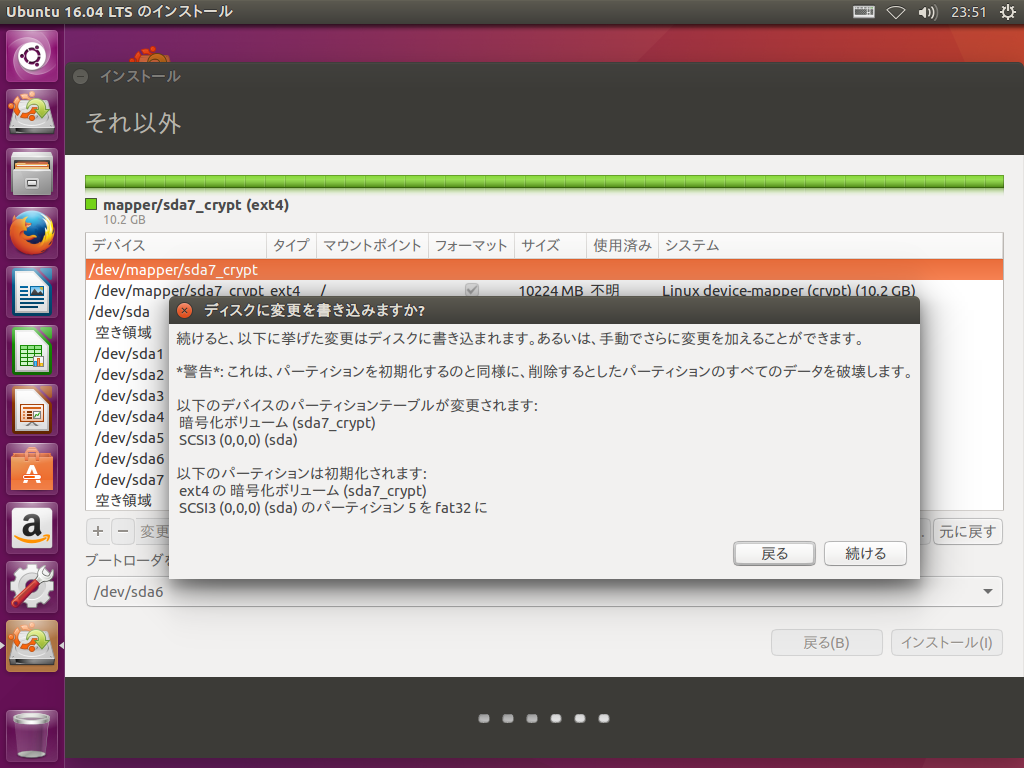Select the /dev/sda3 partition row
This screenshot has width=1024, height=768.
[129, 395]
